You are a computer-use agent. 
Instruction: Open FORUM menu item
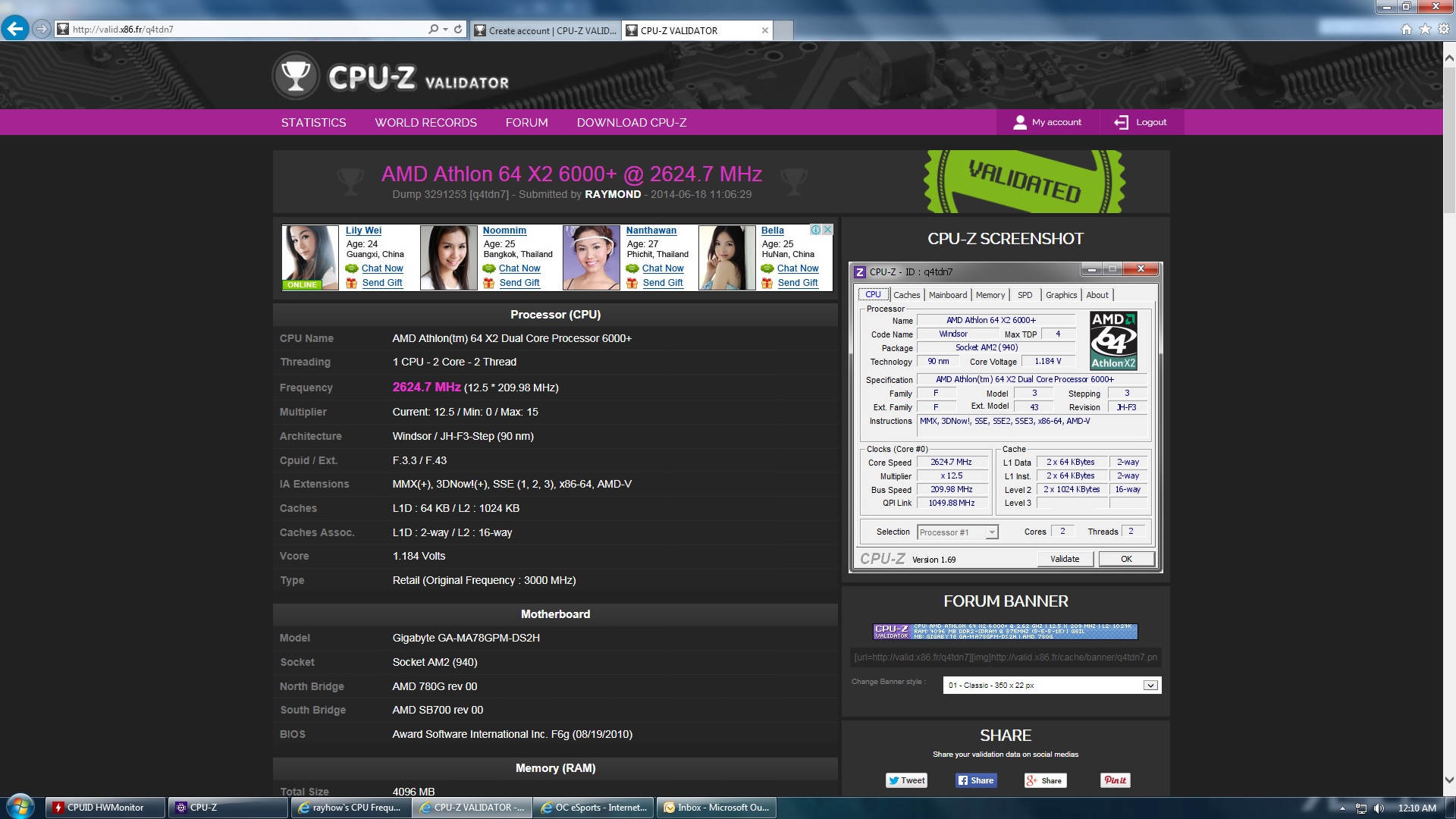(x=526, y=122)
